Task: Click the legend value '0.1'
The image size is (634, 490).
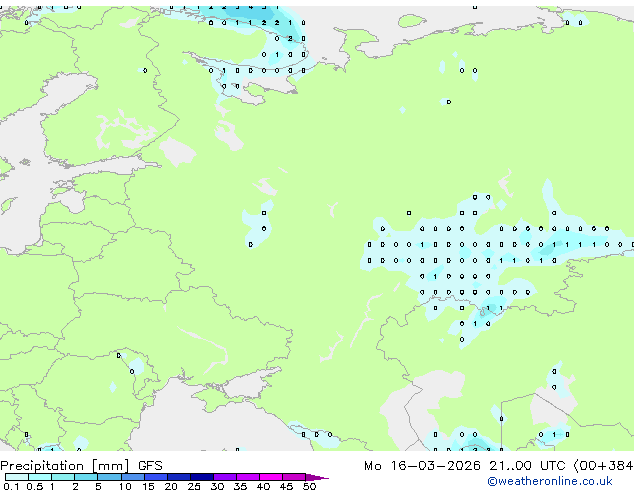Action: tap(11, 486)
